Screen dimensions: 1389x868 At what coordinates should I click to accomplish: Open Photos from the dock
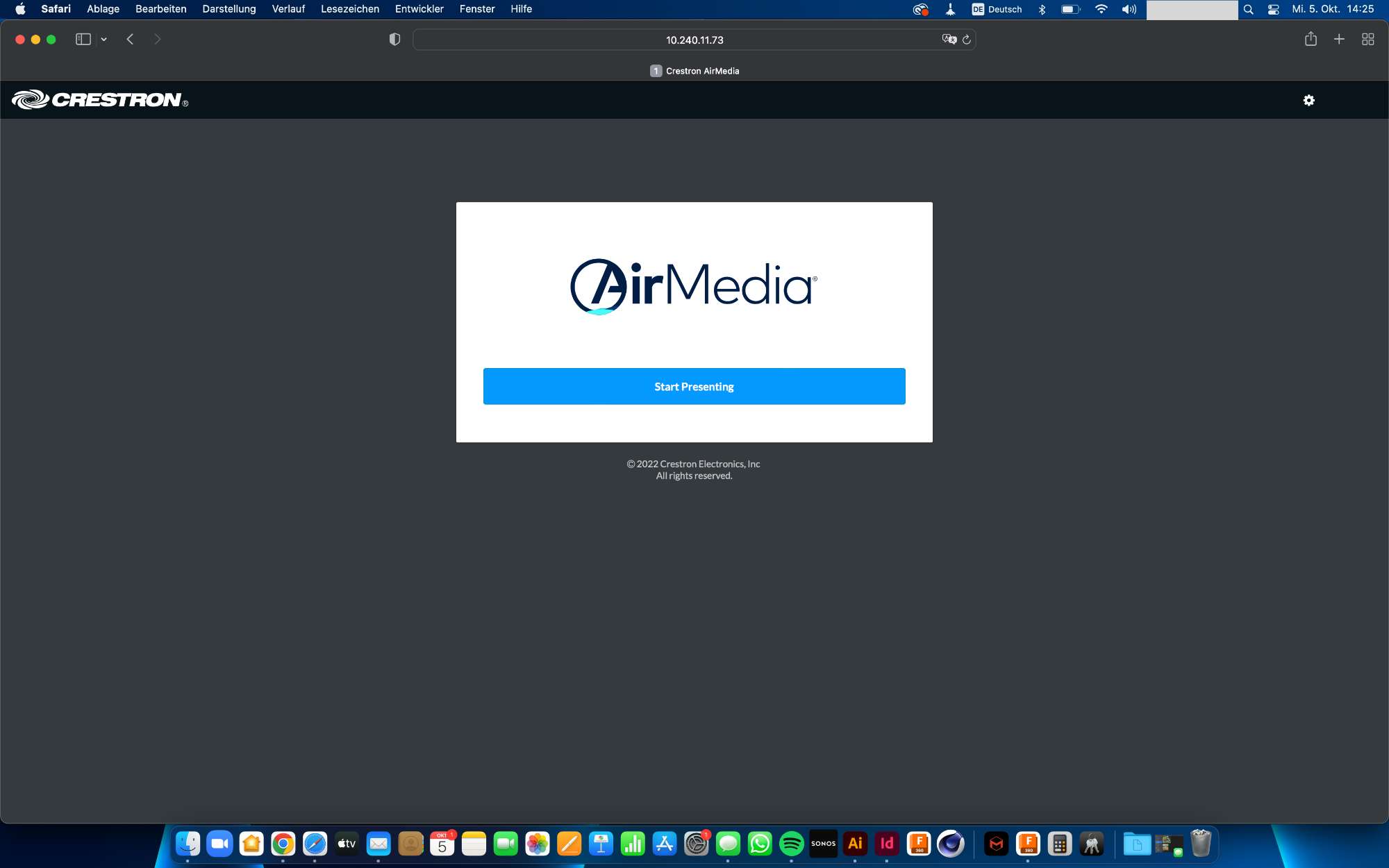point(538,844)
